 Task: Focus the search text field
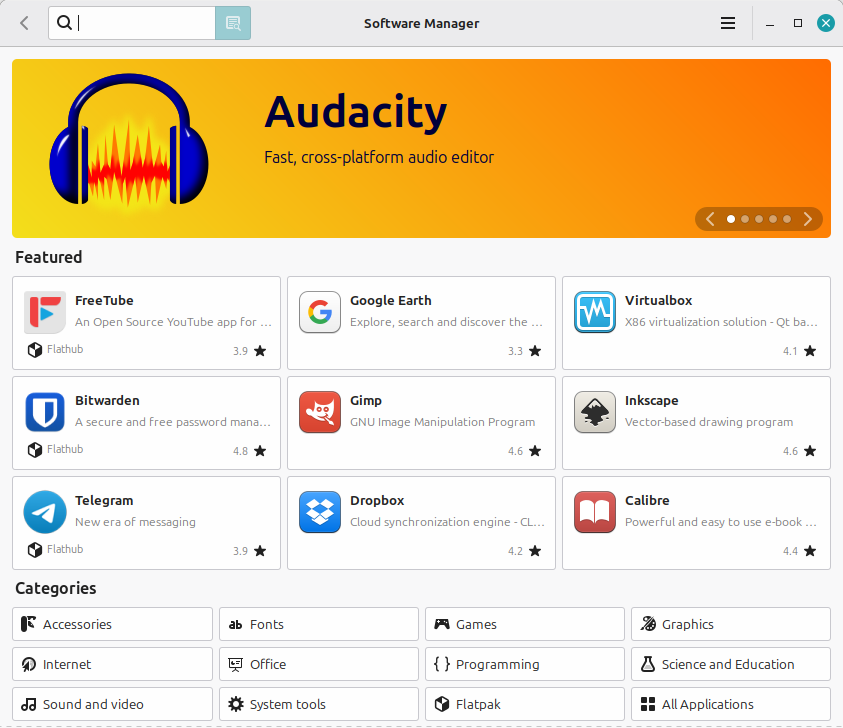tap(132, 23)
